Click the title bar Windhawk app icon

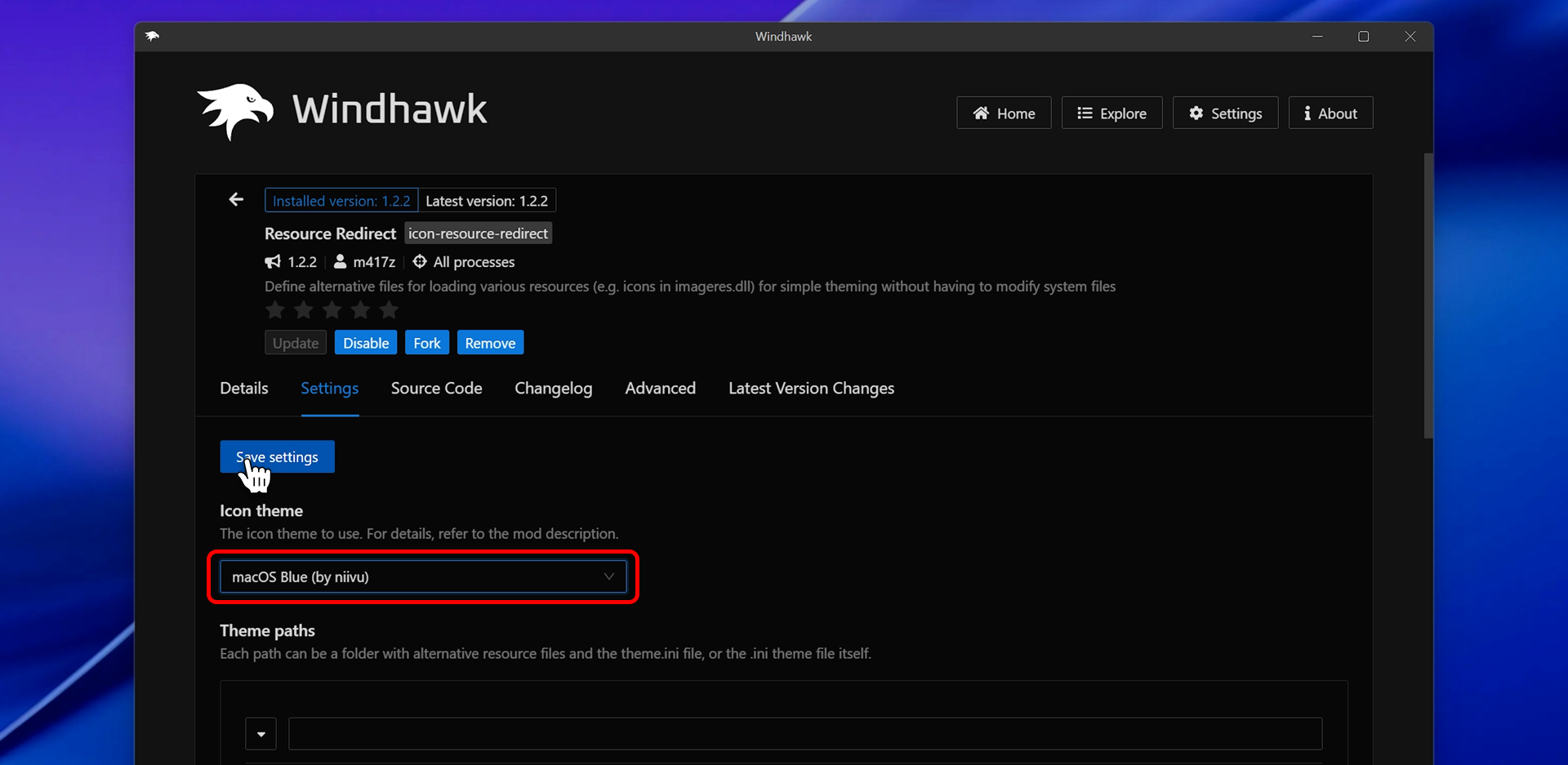(152, 36)
